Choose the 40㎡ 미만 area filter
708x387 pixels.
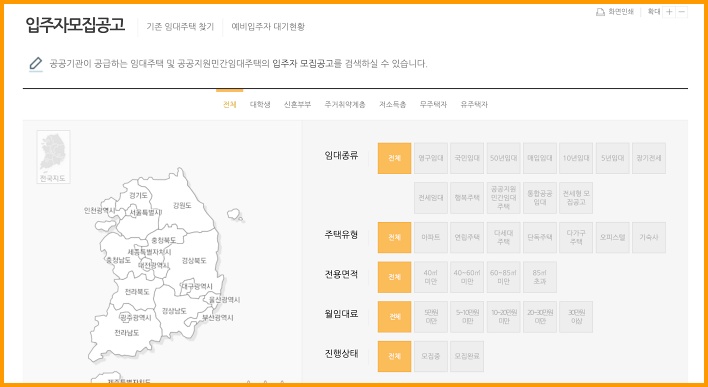pos(431,277)
